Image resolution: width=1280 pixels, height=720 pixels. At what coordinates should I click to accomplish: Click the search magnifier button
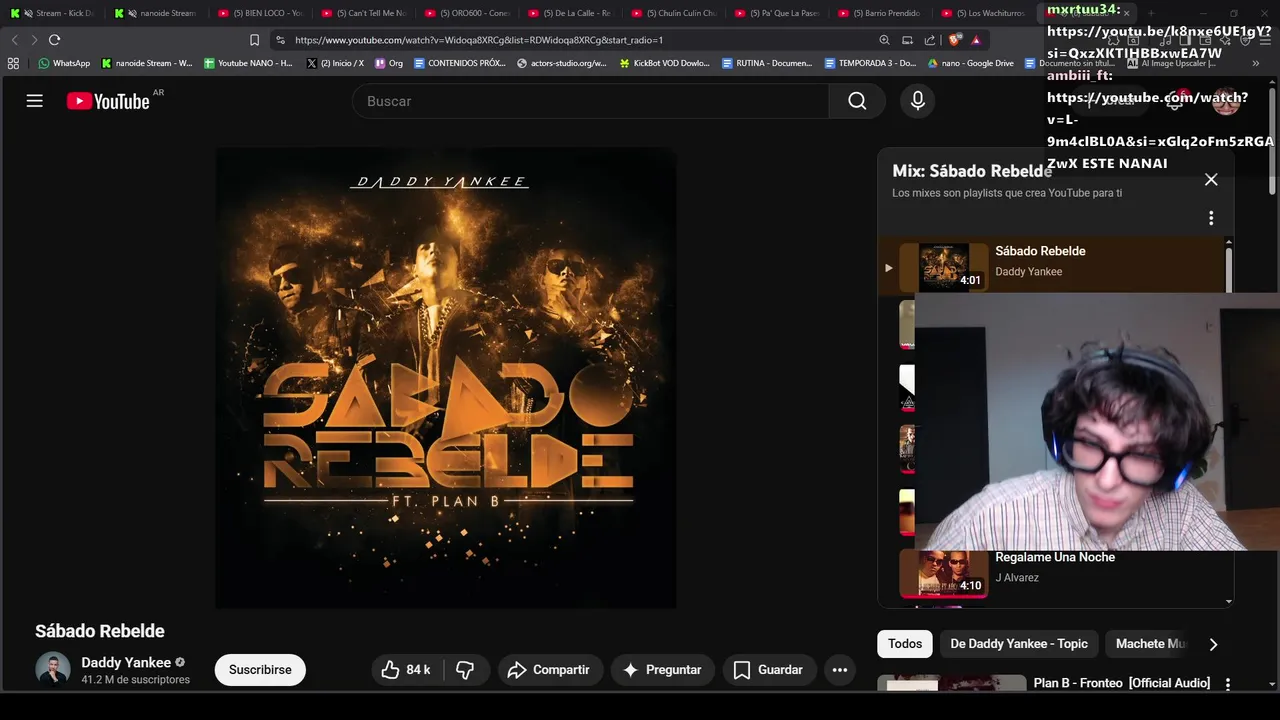click(857, 101)
